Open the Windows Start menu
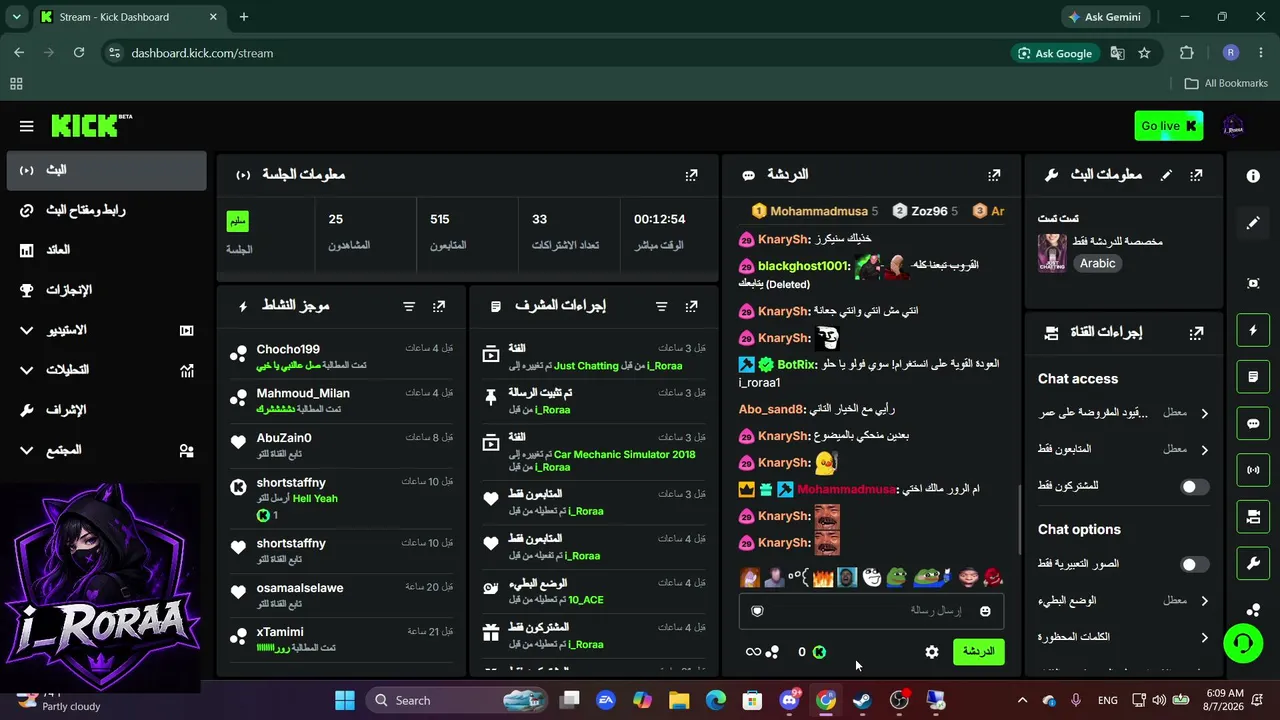Screen dimensions: 1280x720 click(345, 700)
